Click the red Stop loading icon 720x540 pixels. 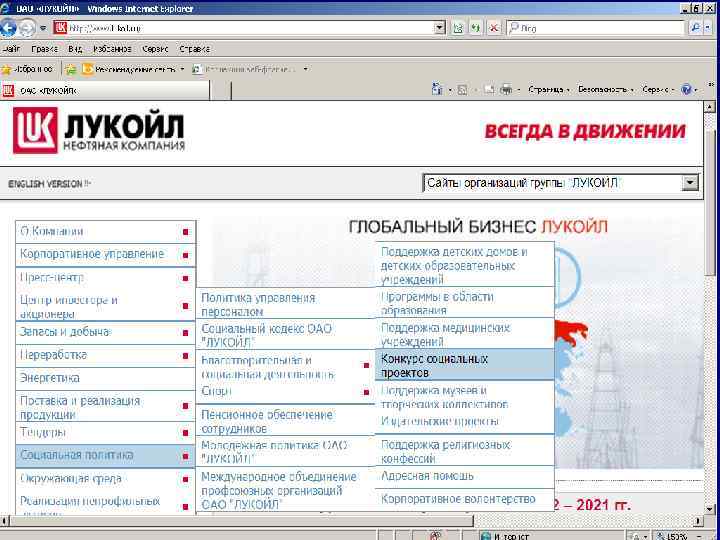[494, 28]
